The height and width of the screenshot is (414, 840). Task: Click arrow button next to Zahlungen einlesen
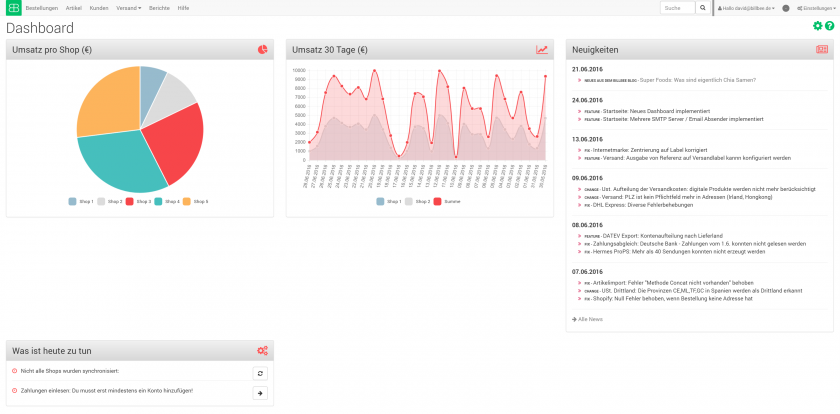260,393
